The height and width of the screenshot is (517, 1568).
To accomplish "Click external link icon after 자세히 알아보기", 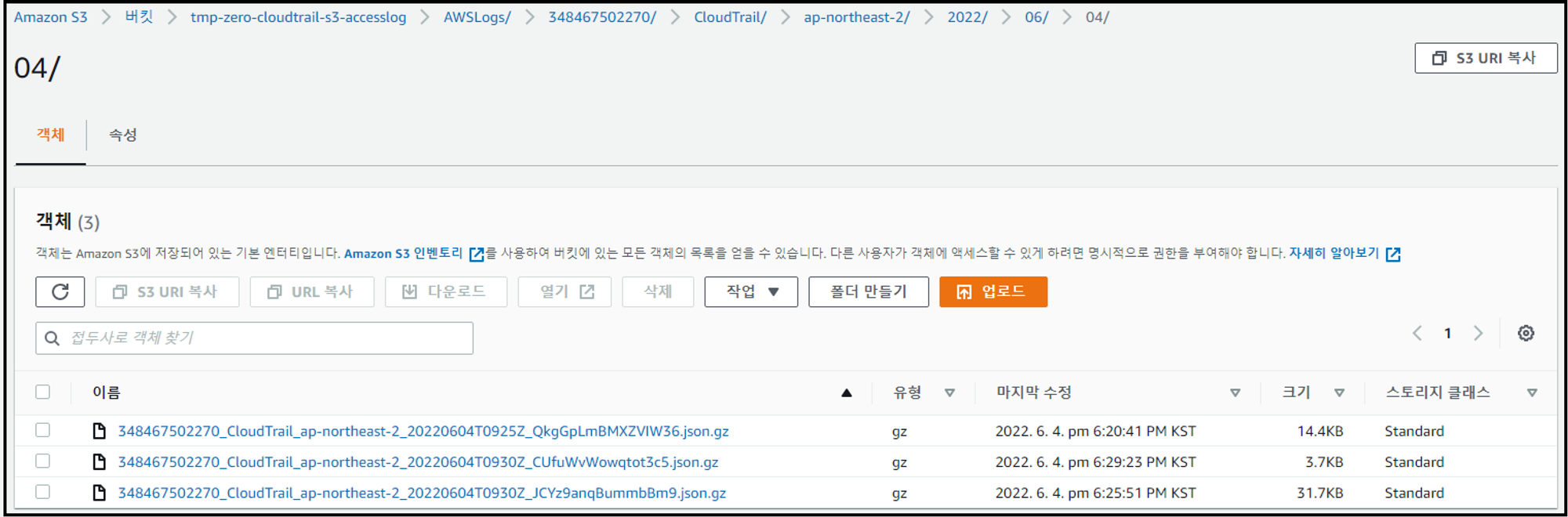I will coord(1393,254).
